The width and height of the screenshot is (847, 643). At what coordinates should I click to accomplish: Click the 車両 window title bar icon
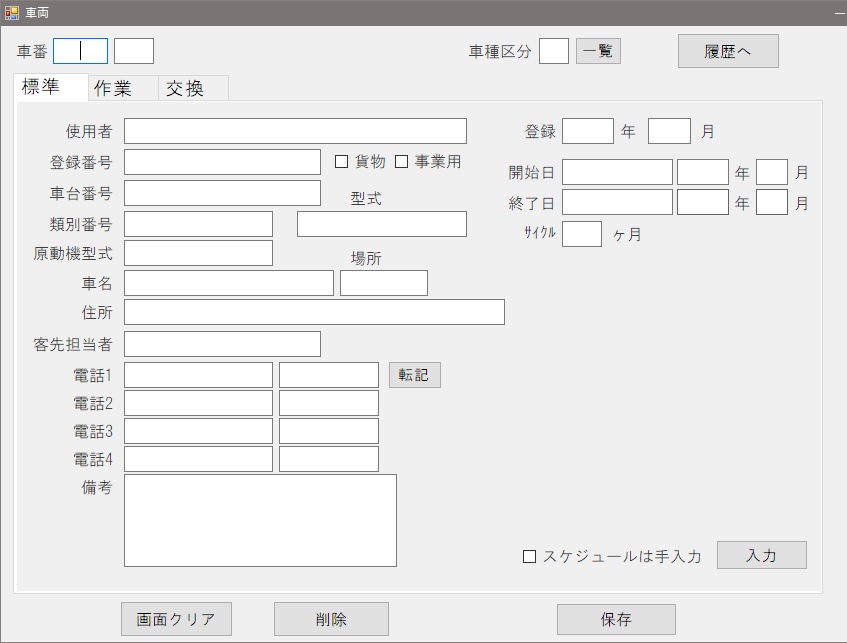tap(12, 13)
